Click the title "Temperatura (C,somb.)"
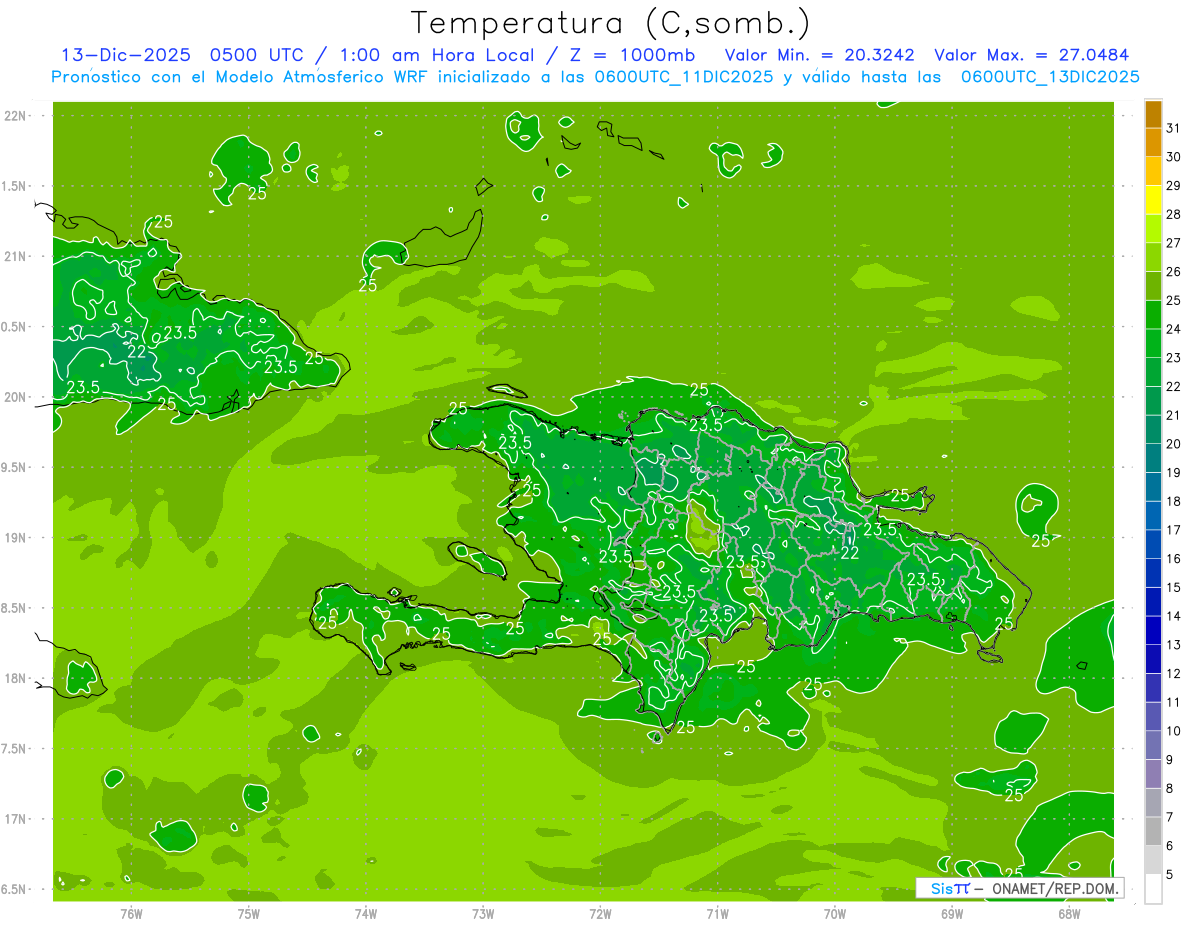The image size is (1200, 927). click(x=610, y=23)
